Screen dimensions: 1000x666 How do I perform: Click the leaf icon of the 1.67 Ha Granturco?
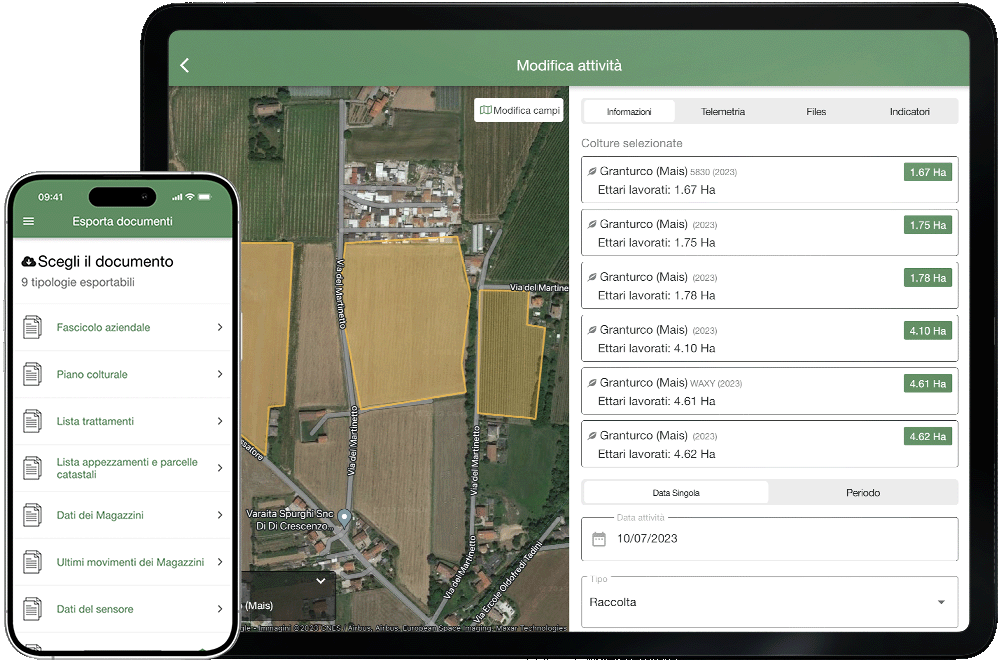[x=592, y=172]
